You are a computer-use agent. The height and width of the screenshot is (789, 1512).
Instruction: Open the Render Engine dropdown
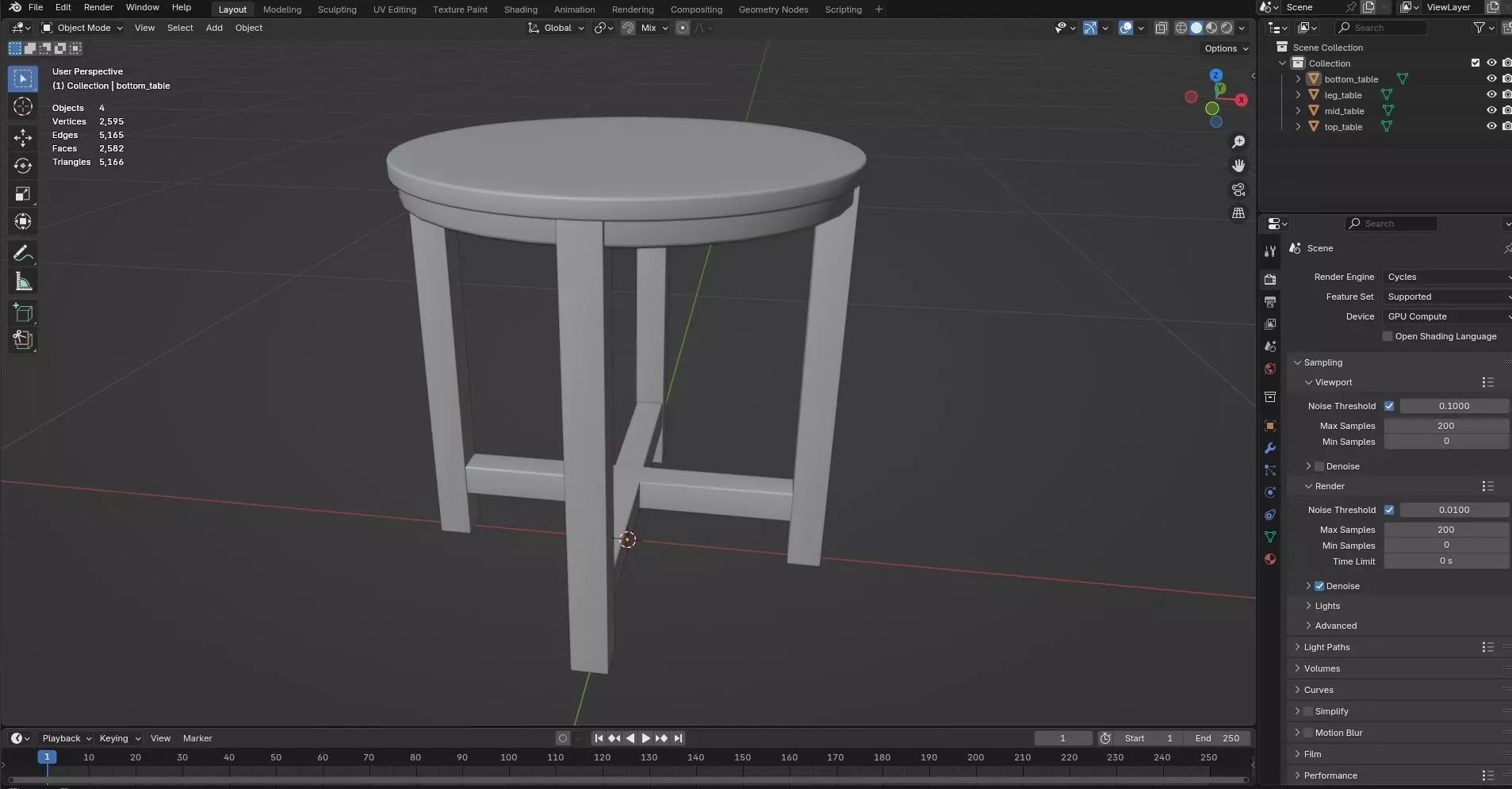point(1446,277)
